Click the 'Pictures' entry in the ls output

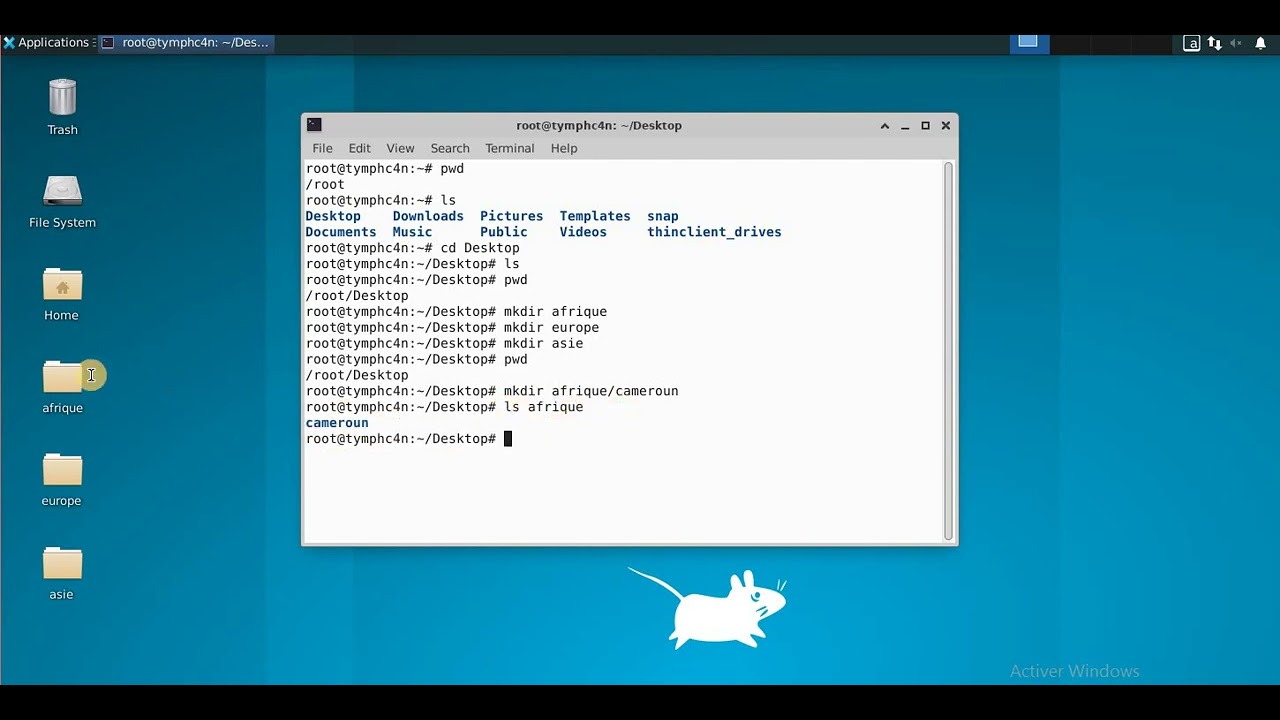(511, 216)
